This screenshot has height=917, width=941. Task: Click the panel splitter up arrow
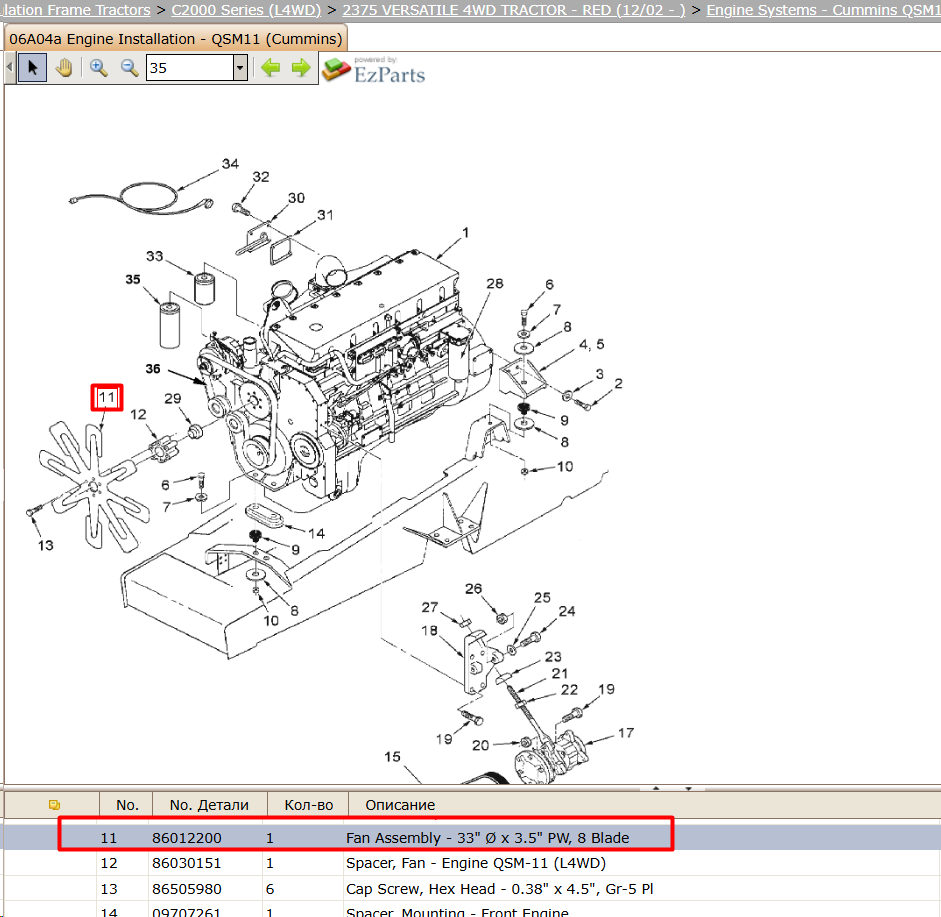(x=656, y=788)
